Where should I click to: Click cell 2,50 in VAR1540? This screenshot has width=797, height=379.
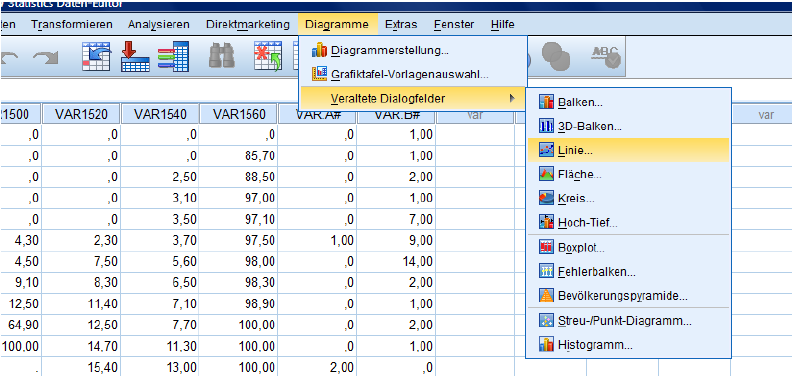[x=160, y=177]
